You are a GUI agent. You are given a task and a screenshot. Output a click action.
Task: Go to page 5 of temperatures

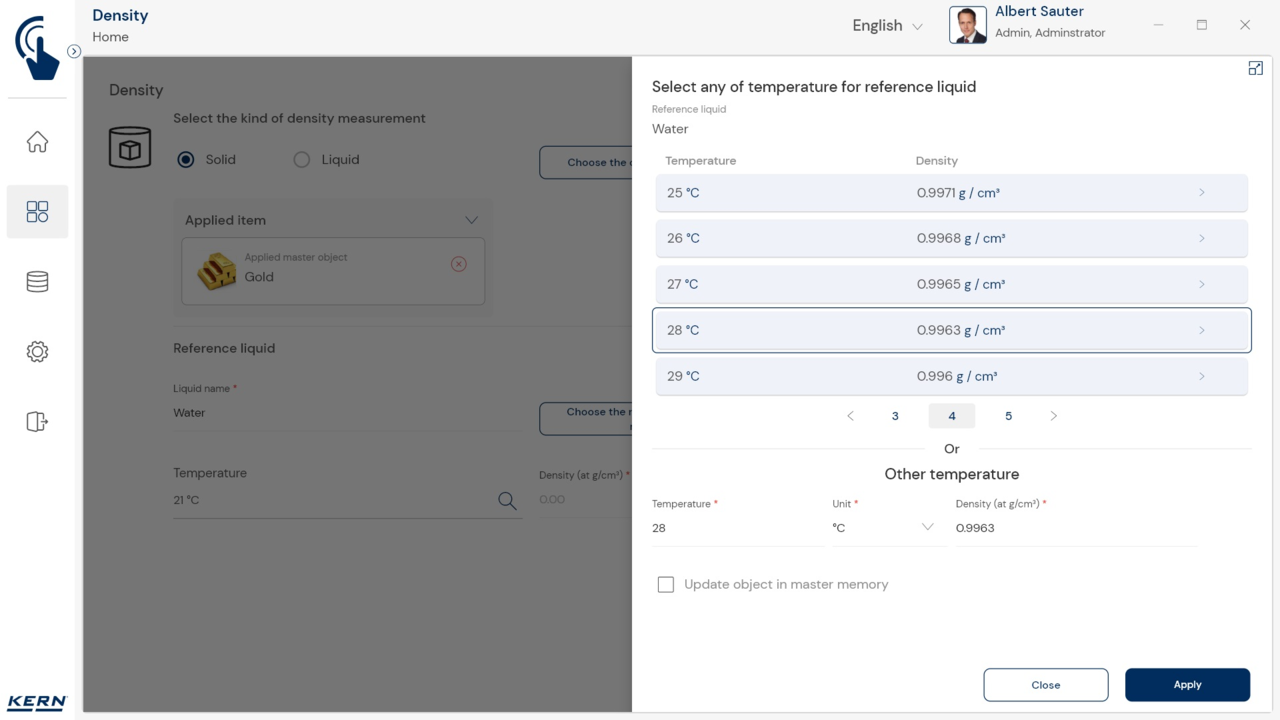(1008, 416)
